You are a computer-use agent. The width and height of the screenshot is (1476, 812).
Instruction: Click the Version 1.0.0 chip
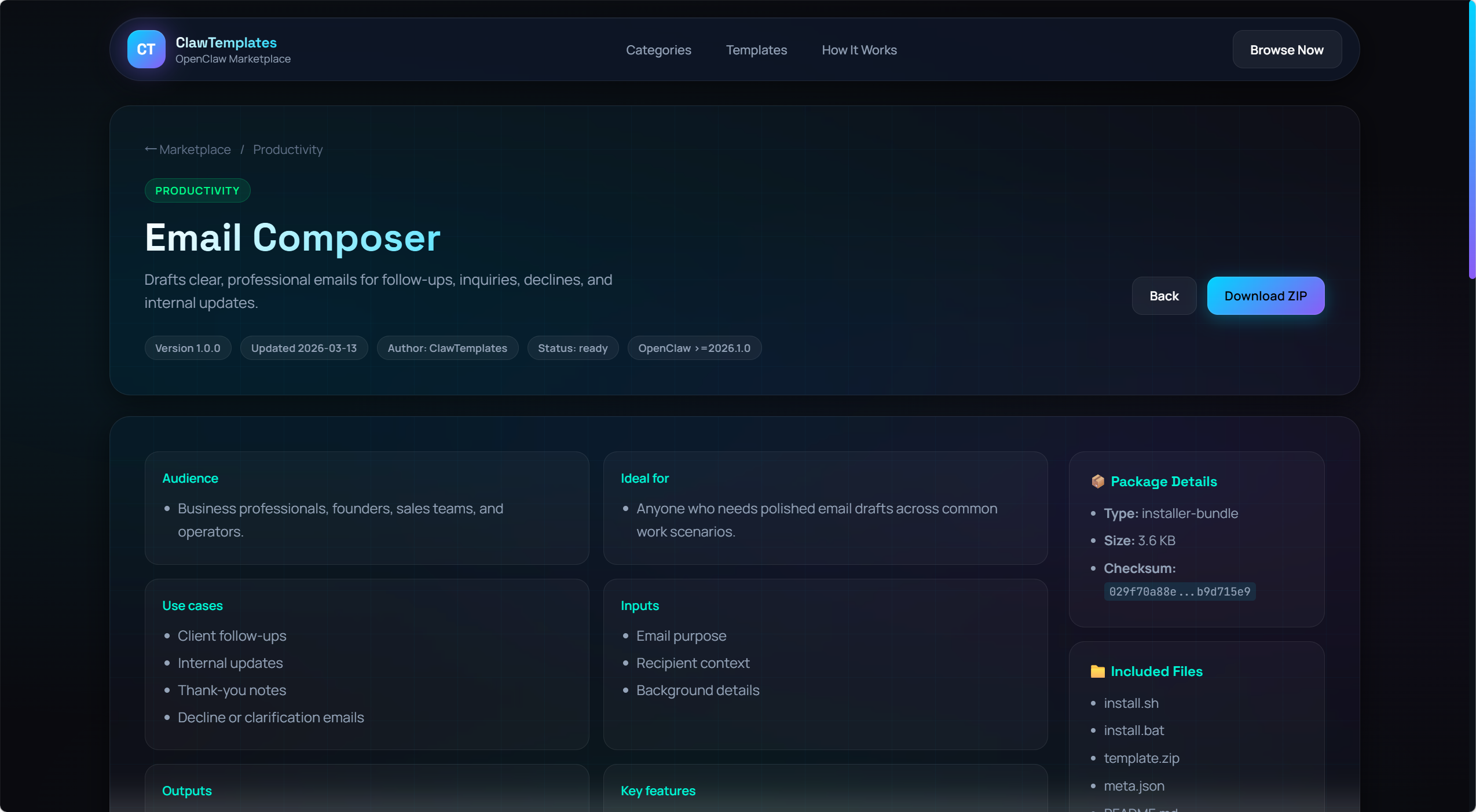click(x=188, y=348)
